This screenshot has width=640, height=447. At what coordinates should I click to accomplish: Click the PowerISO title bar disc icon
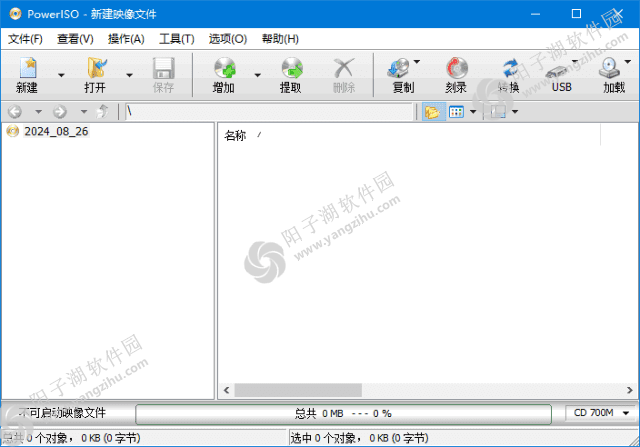[x=15, y=14]
